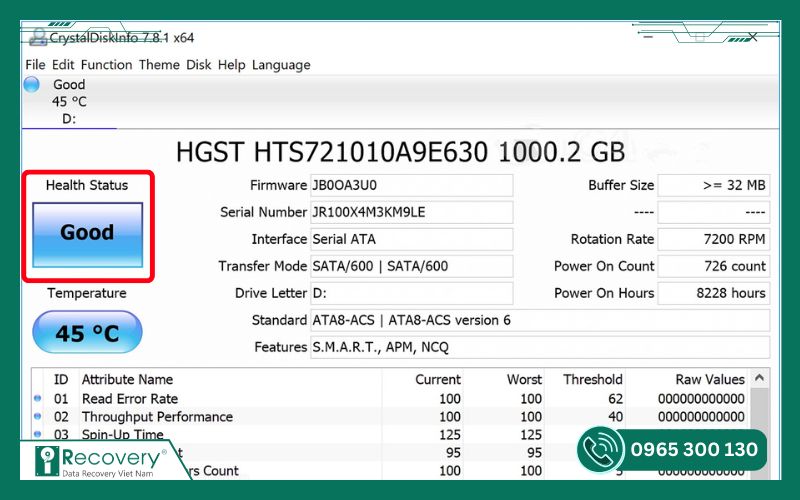The height and width of the screenshot is (500, 800).
Task: Click the 45 °C temperature button
Action: pos(87,332)
